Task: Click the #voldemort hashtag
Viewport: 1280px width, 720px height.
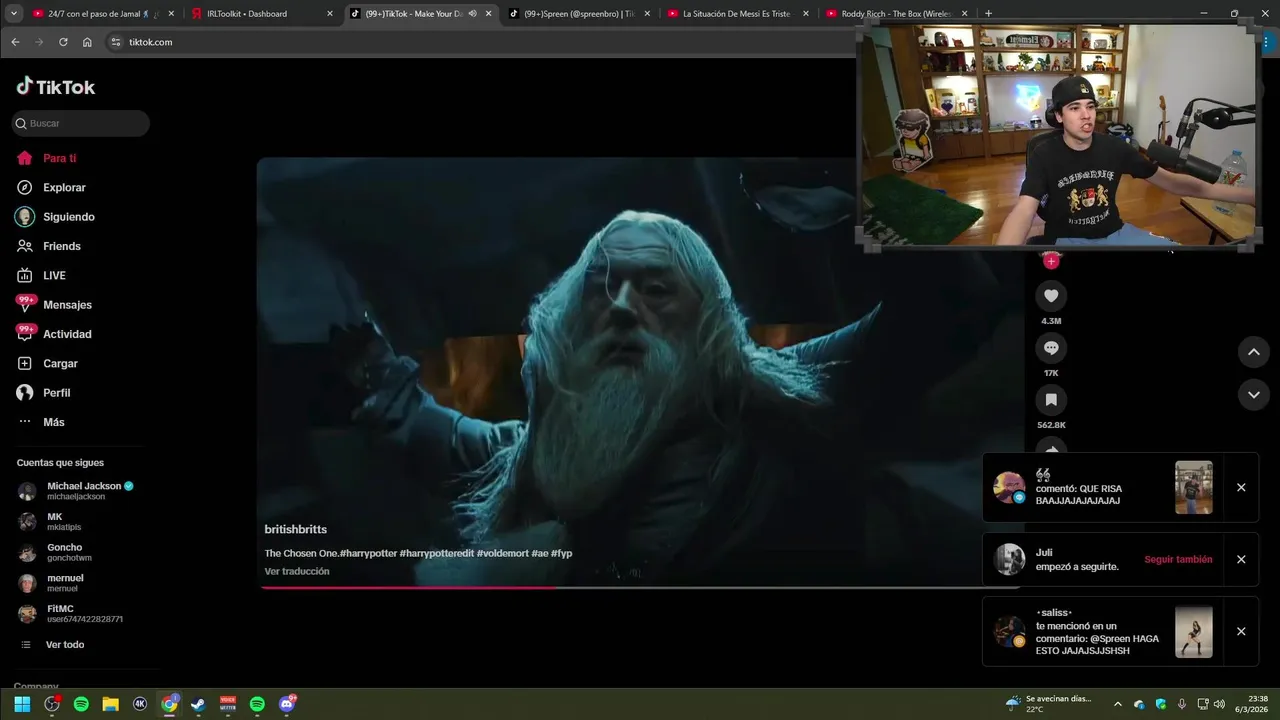Action: tap(502, 553)
